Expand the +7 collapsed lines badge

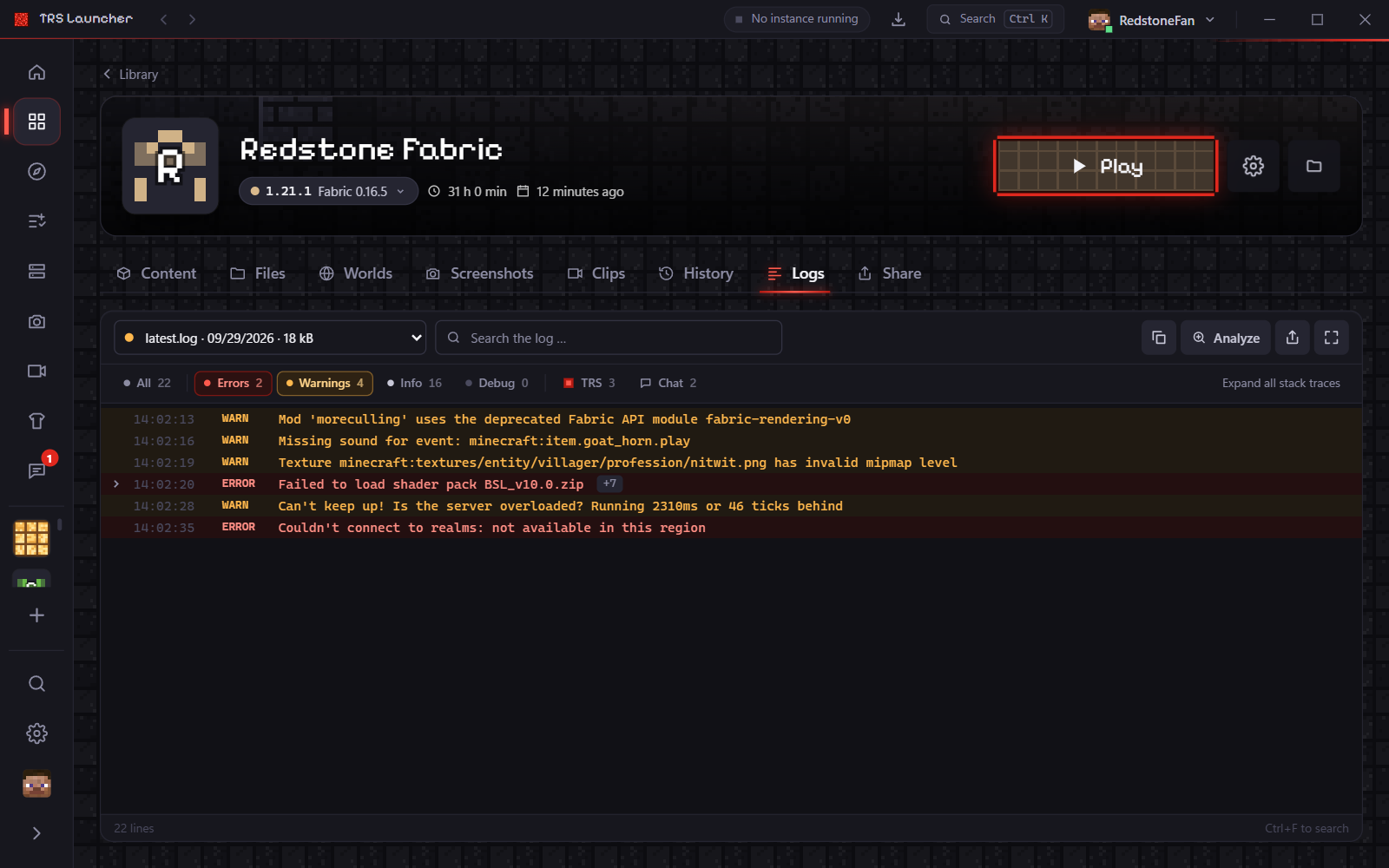coord(610,483)
